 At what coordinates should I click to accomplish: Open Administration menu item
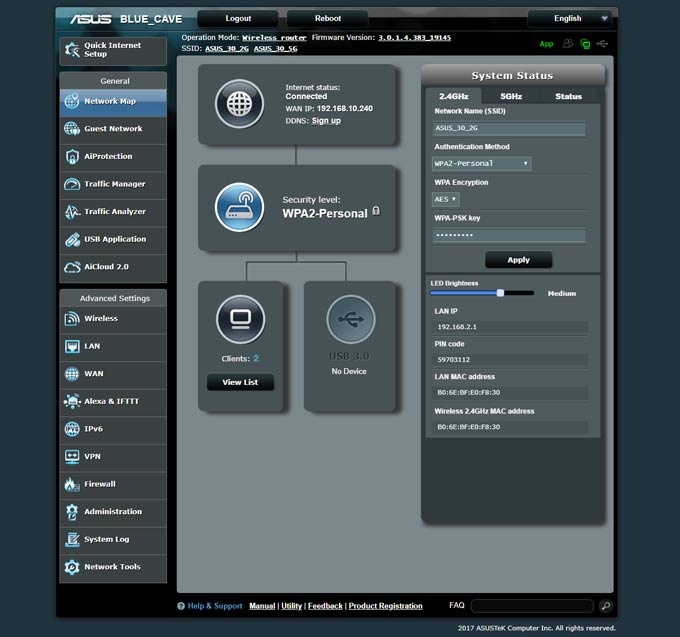(113, 512)
